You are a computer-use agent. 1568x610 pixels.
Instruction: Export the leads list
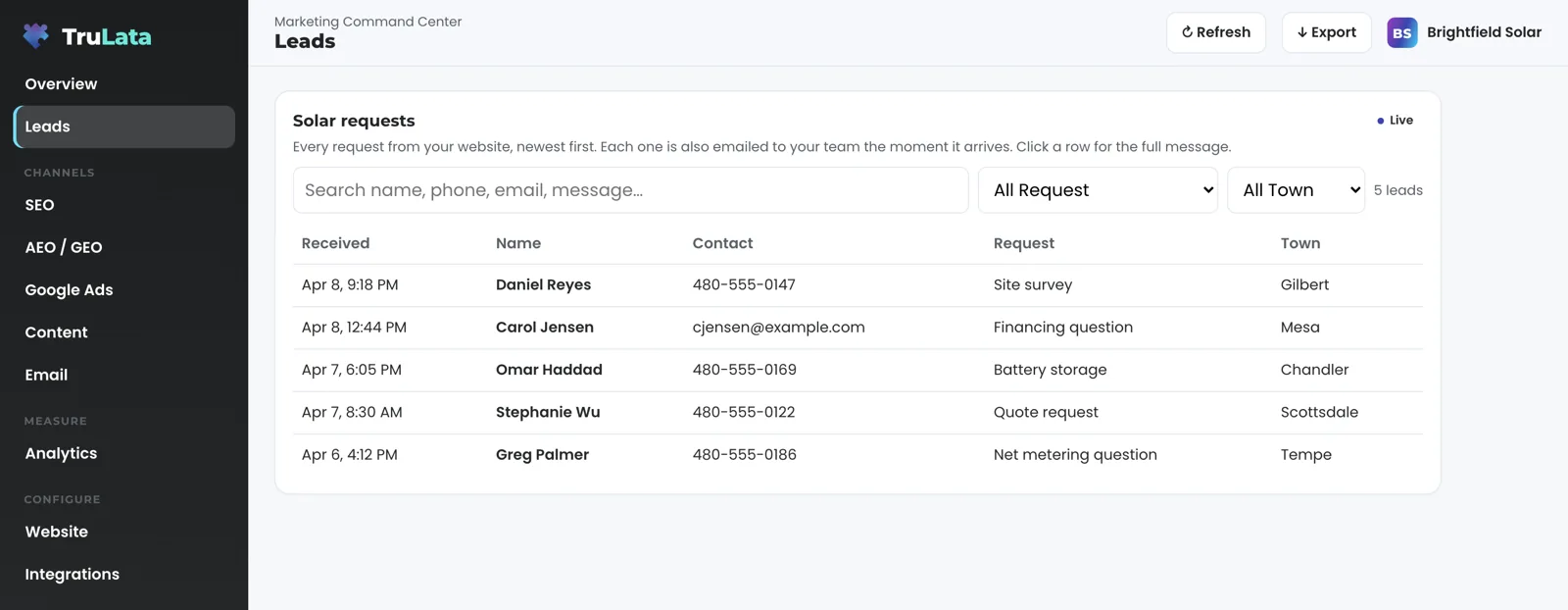coord(1327,32)
